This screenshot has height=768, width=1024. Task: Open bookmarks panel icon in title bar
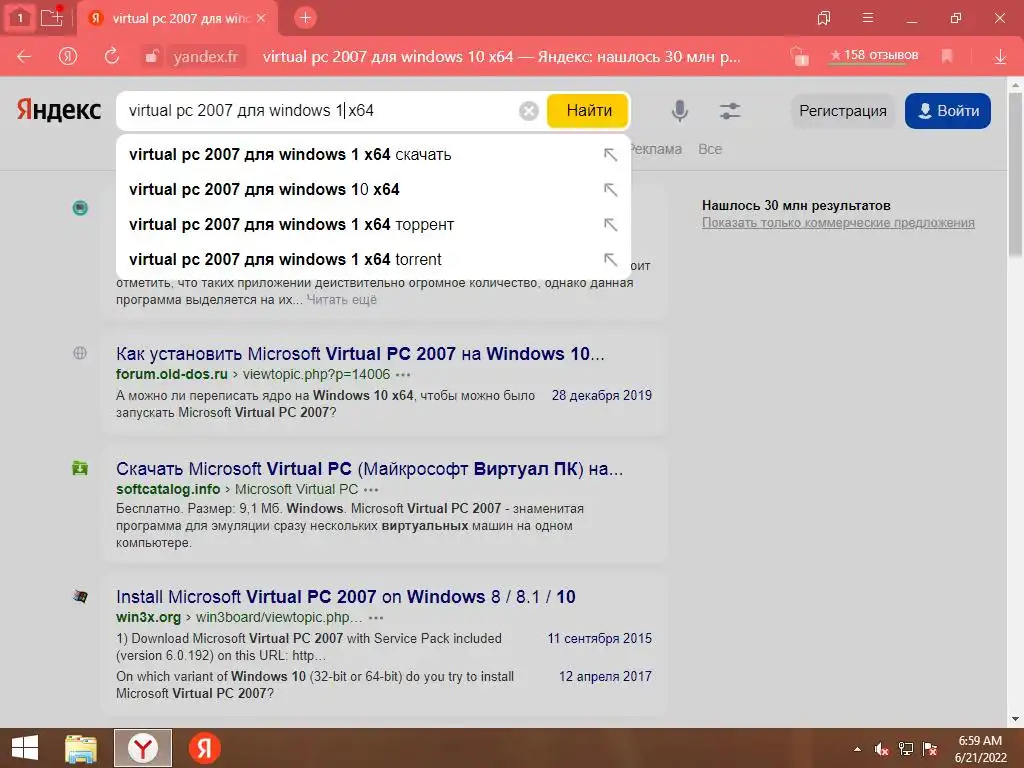[x=824, y=18]
